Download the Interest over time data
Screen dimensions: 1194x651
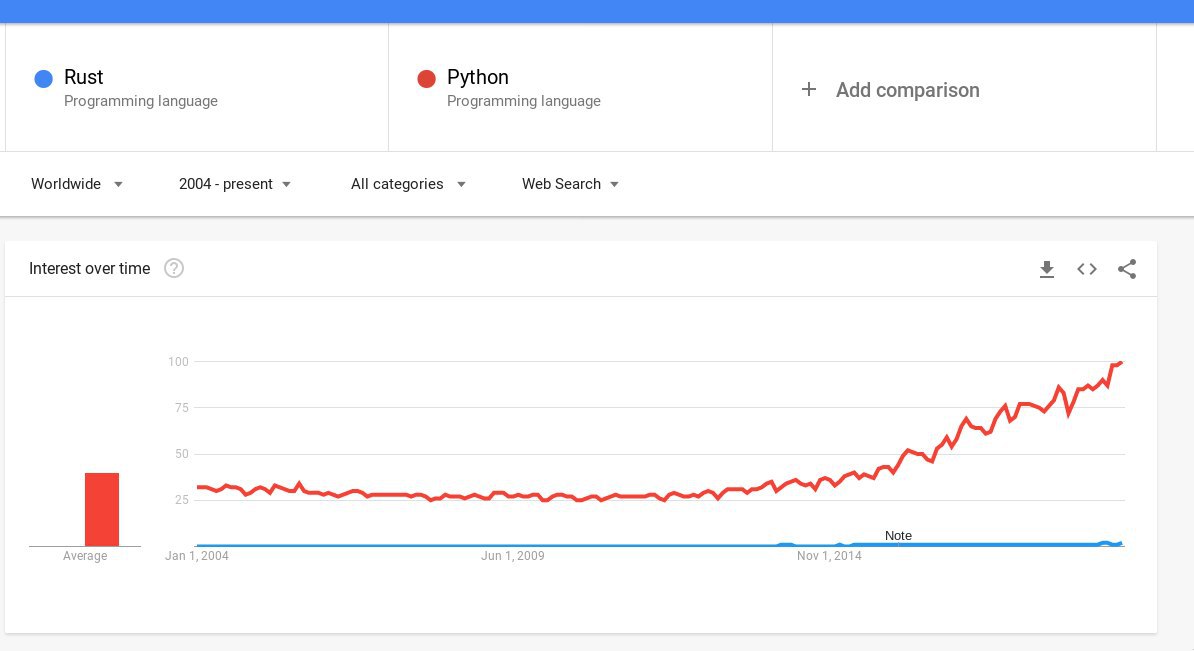[1047, 269]
